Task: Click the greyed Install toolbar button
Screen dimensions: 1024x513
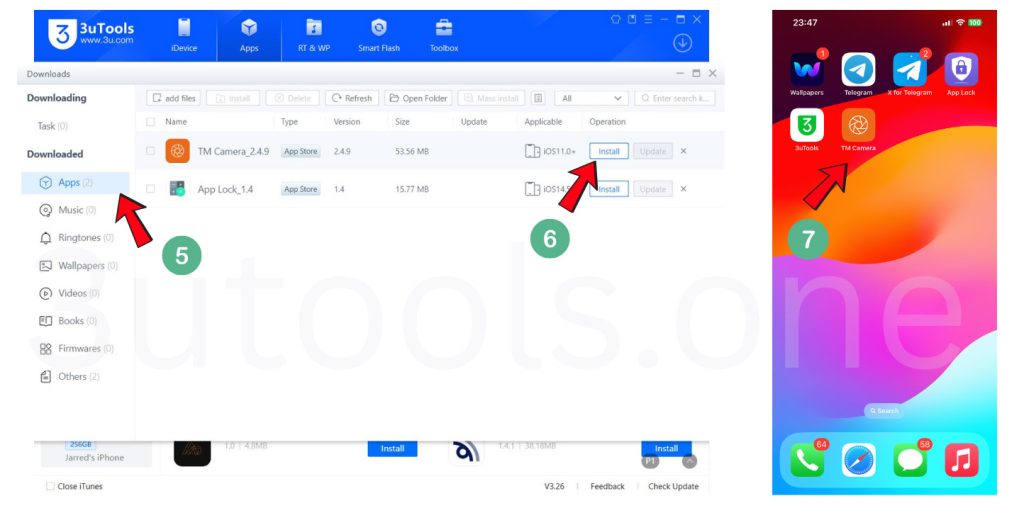Action: tap(233, 98)
